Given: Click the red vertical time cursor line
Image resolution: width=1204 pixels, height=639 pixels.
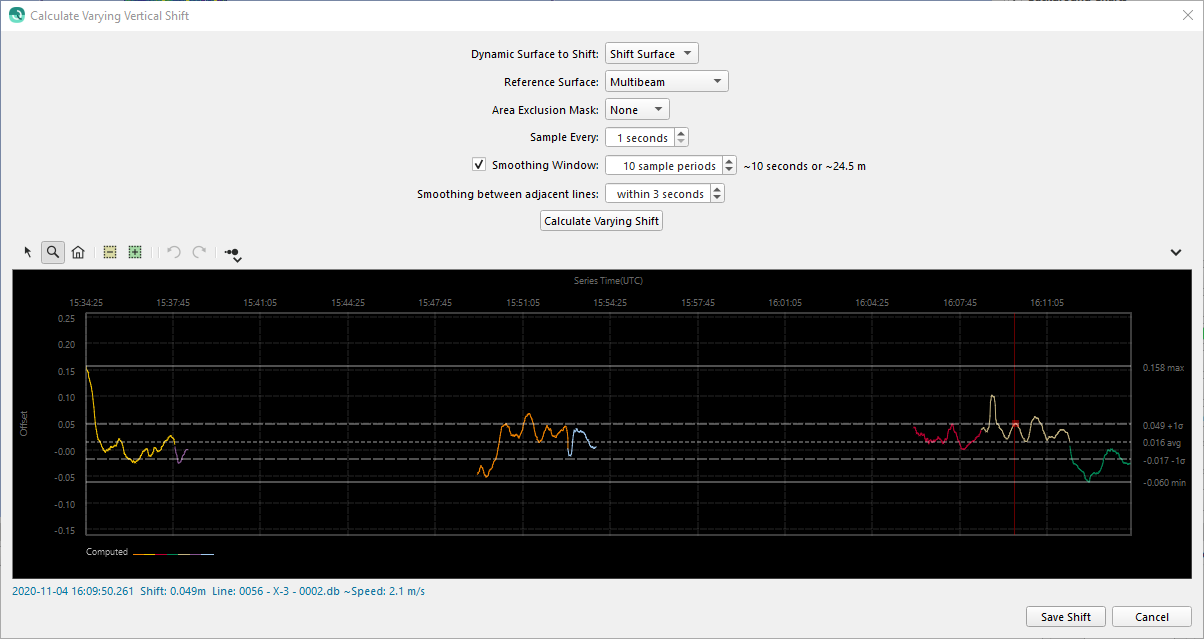Looking at the screenshot, I should [x=1015, y=480].
